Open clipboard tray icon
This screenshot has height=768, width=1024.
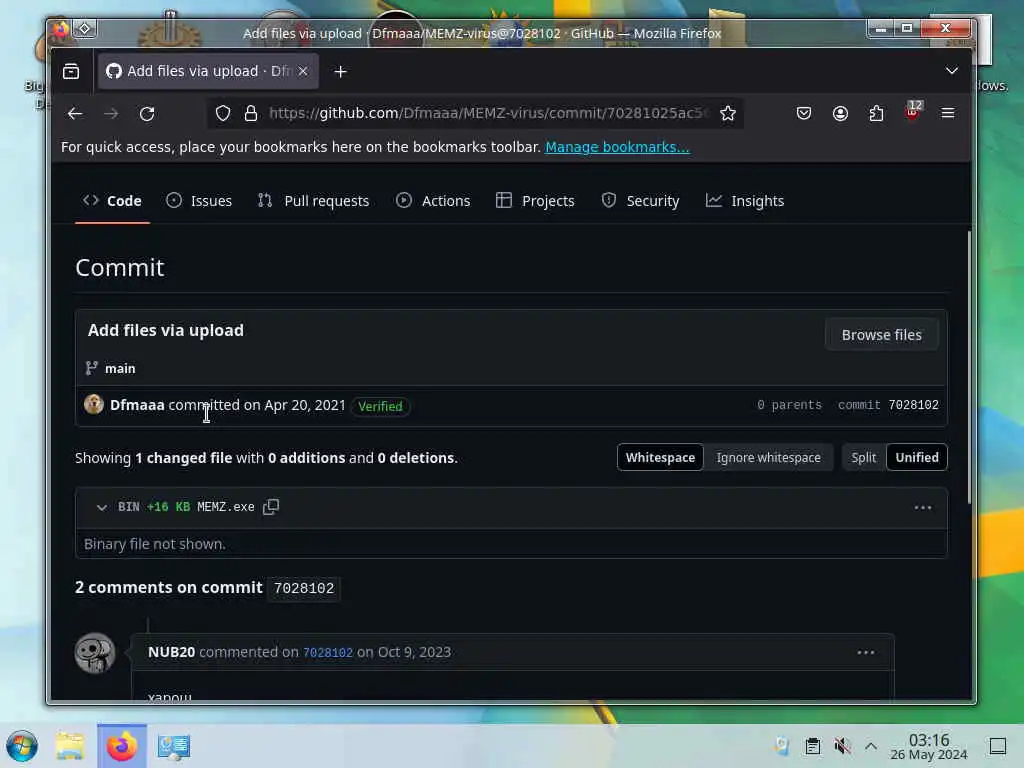coord(812,746)
